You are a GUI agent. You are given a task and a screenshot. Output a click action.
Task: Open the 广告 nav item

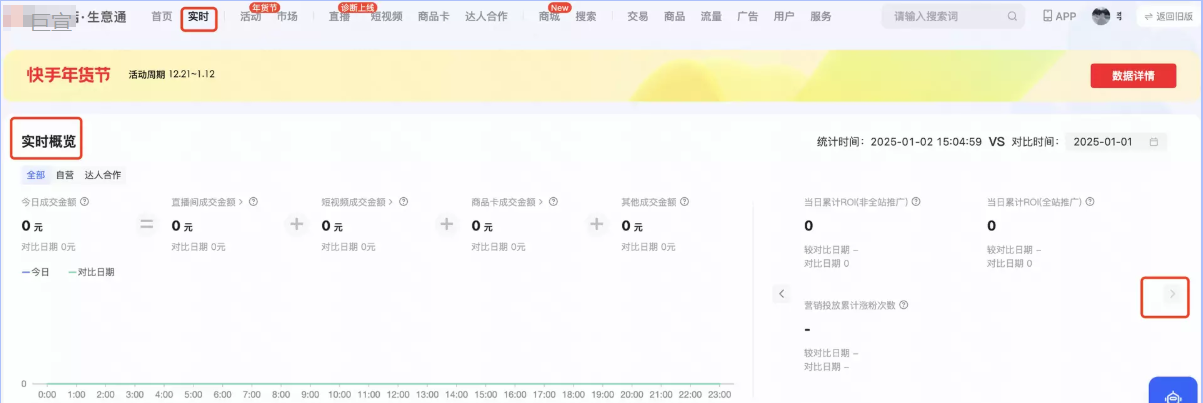[x=747, y=17]
